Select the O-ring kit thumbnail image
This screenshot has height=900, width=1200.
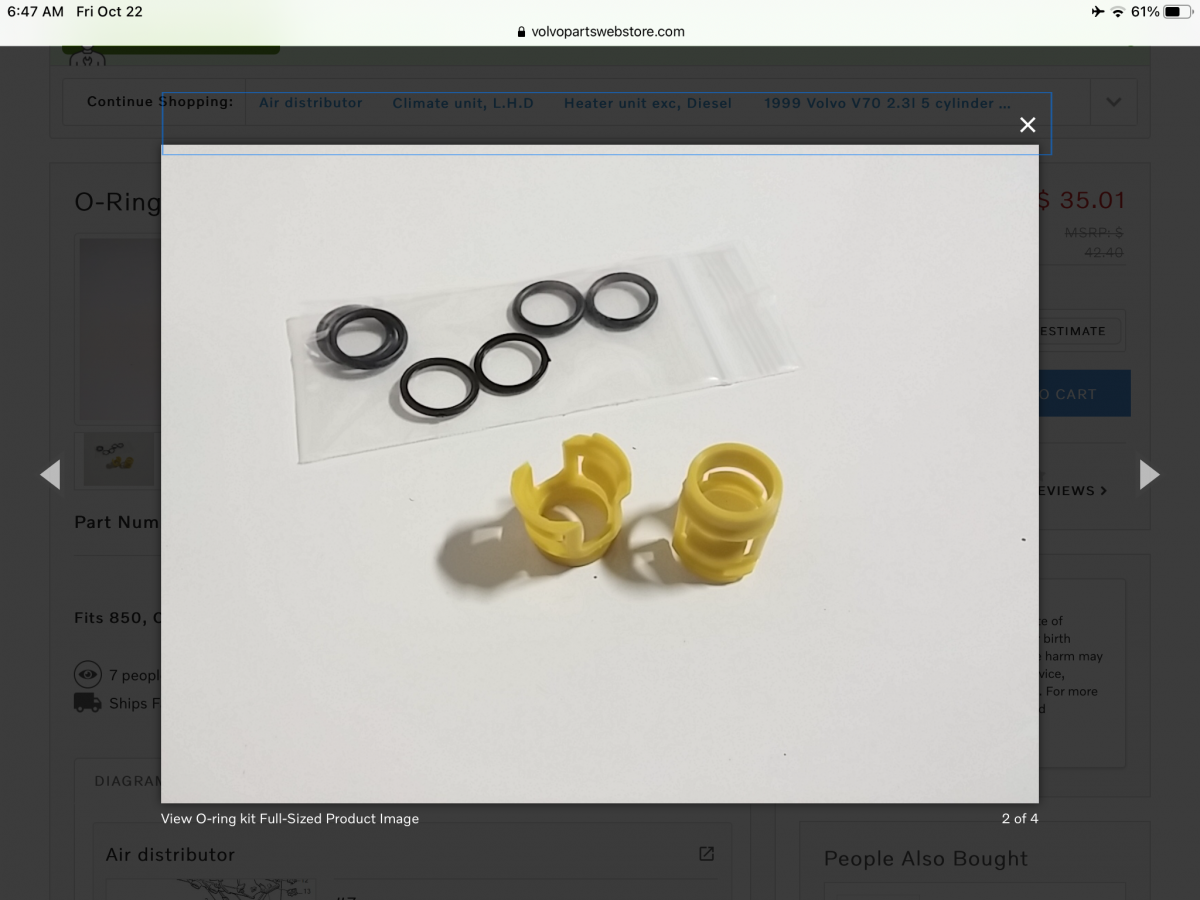point(119,458)
